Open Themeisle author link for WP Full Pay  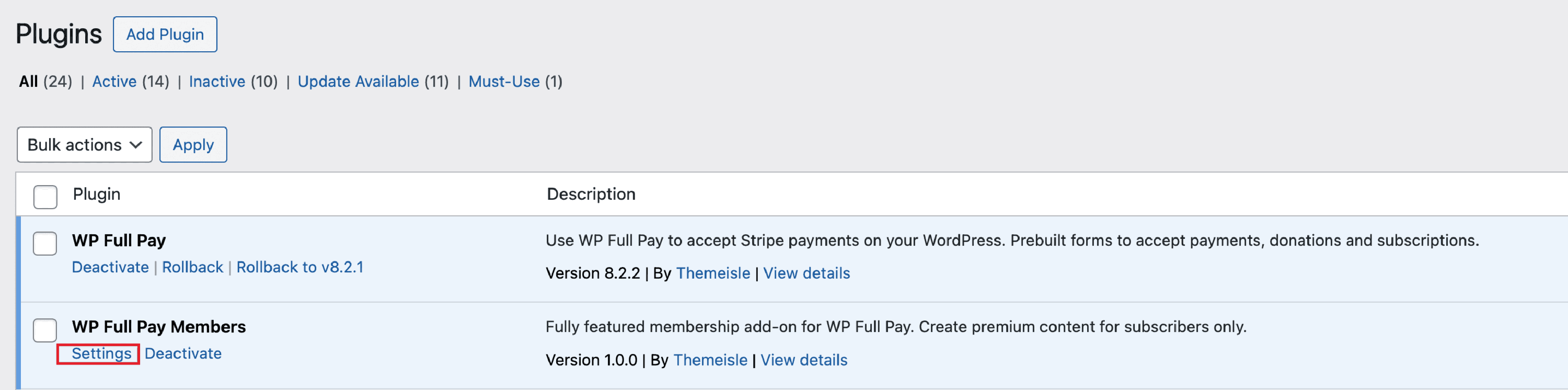click(713, 273)
